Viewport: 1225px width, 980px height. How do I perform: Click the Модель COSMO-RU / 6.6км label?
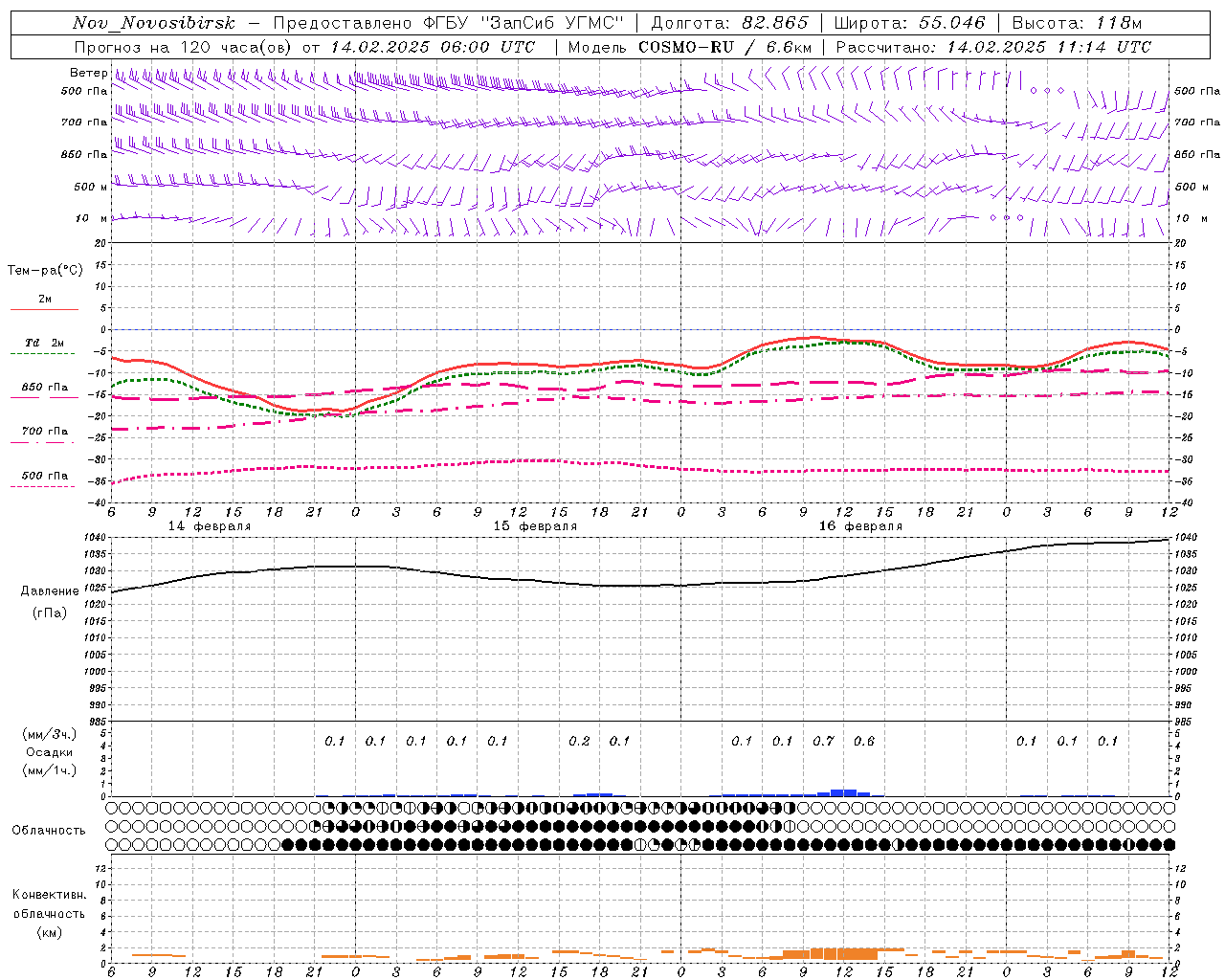[x=690, y=47]
